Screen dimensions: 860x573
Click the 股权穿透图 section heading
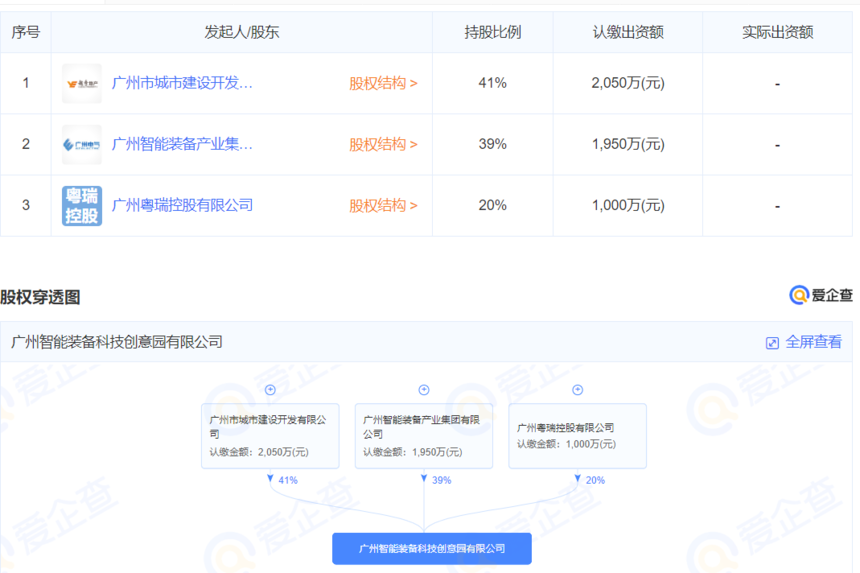[x=40, y=297]
